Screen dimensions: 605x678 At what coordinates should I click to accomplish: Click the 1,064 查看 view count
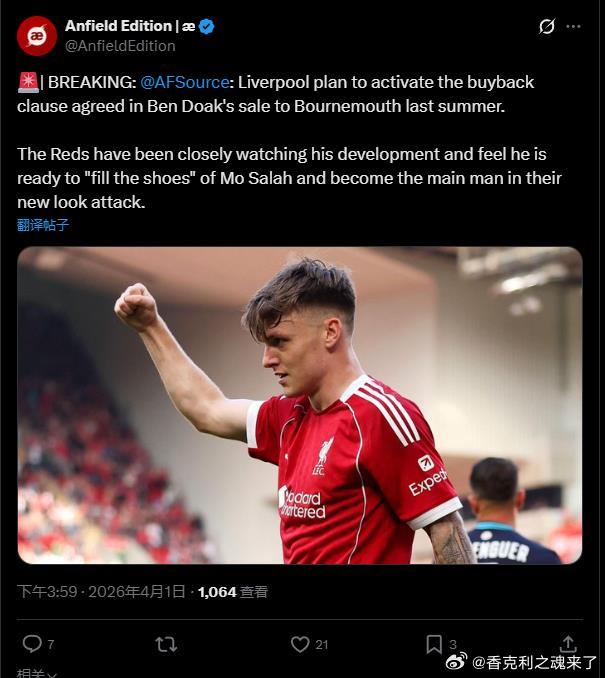pyautogui.click(x=233, y=592)
